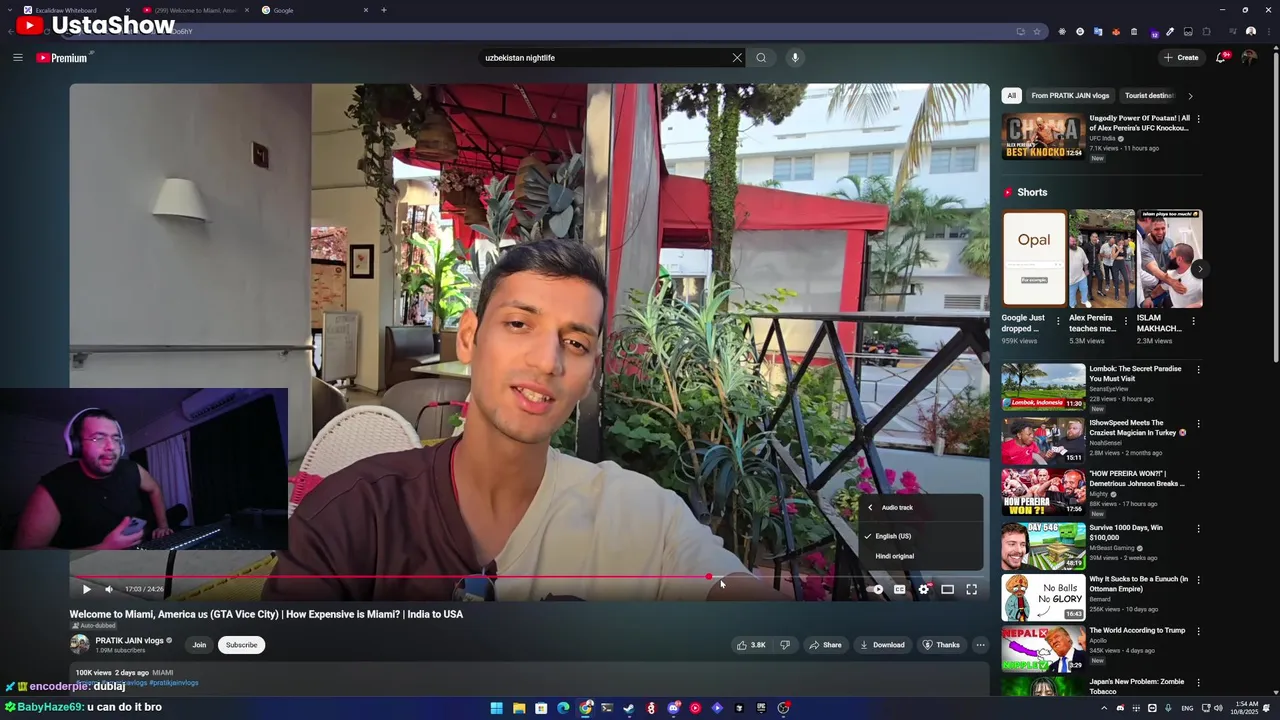This screenshot has width=1280, height=720.
Task: Open Chrome three-dot menu
Action: (x=1268, y=32)
